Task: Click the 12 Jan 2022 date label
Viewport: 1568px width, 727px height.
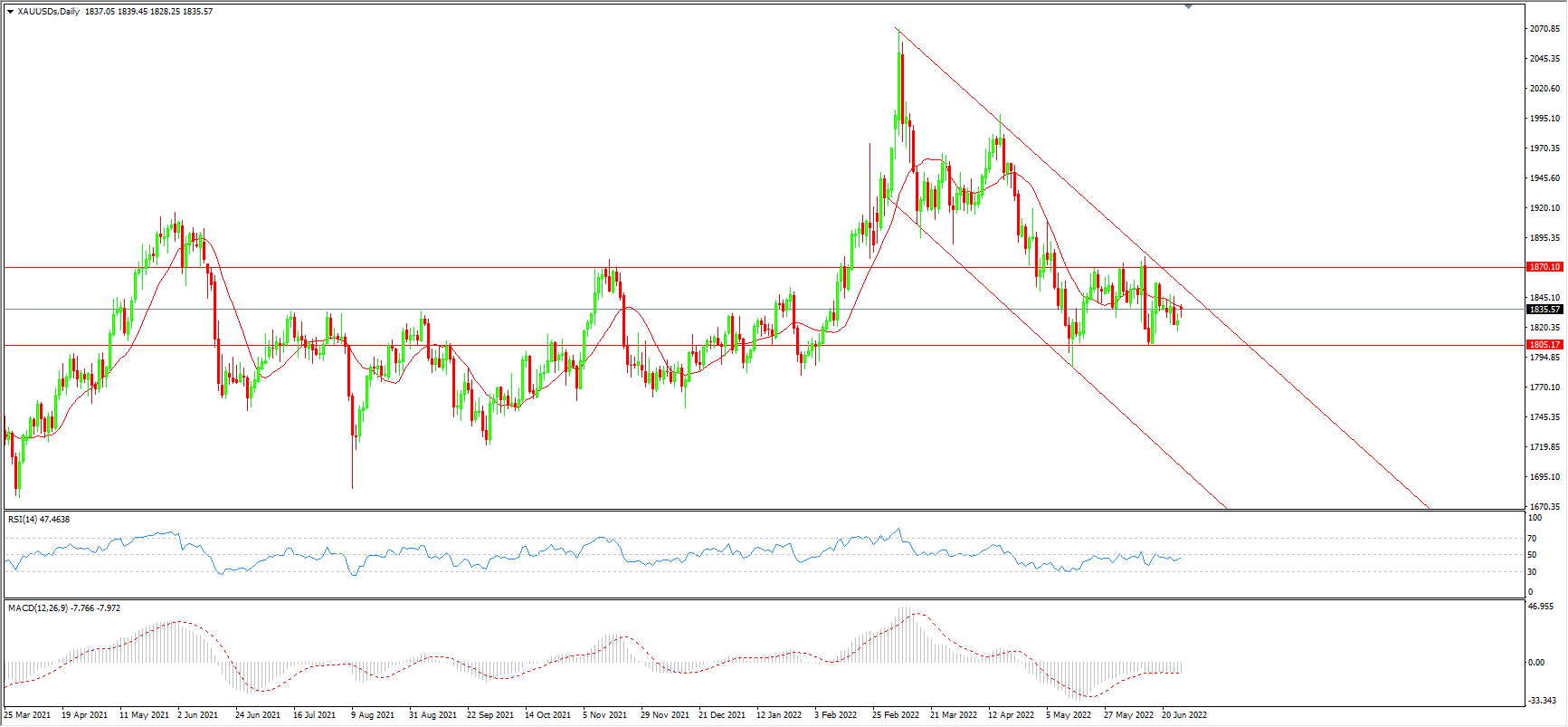Action: pos(779,715)
